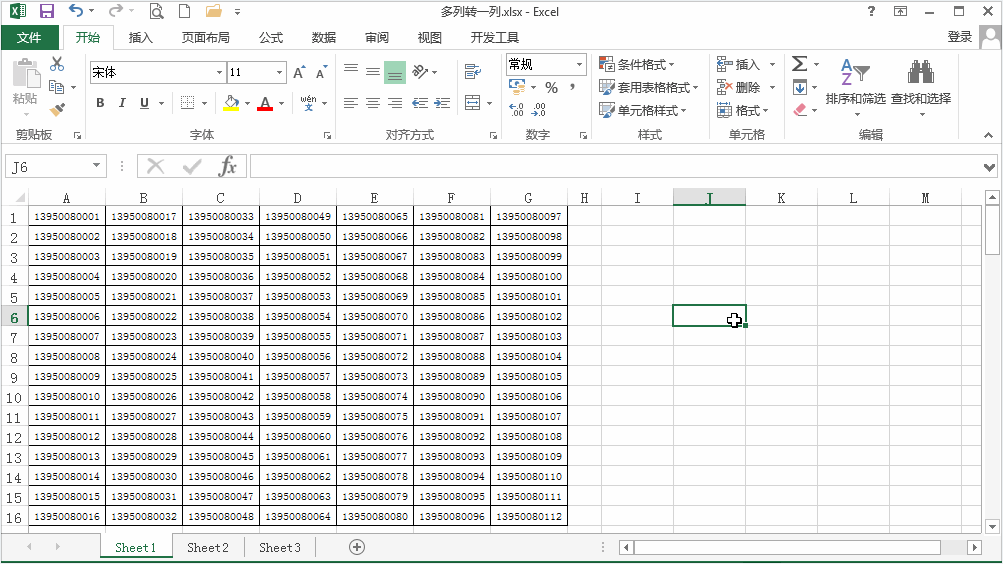Image resolution: width=1003 pixels, height=564 pixels.
Task: Apply percent style to cells
Action: coord(551,88)
